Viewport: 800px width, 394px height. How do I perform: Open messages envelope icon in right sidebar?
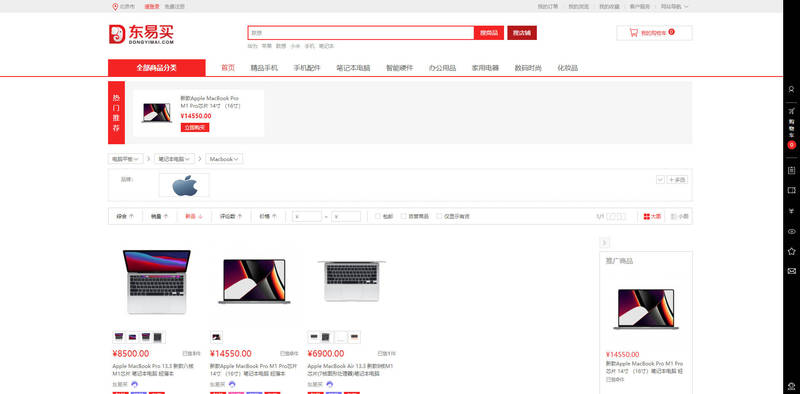(791, 271)
